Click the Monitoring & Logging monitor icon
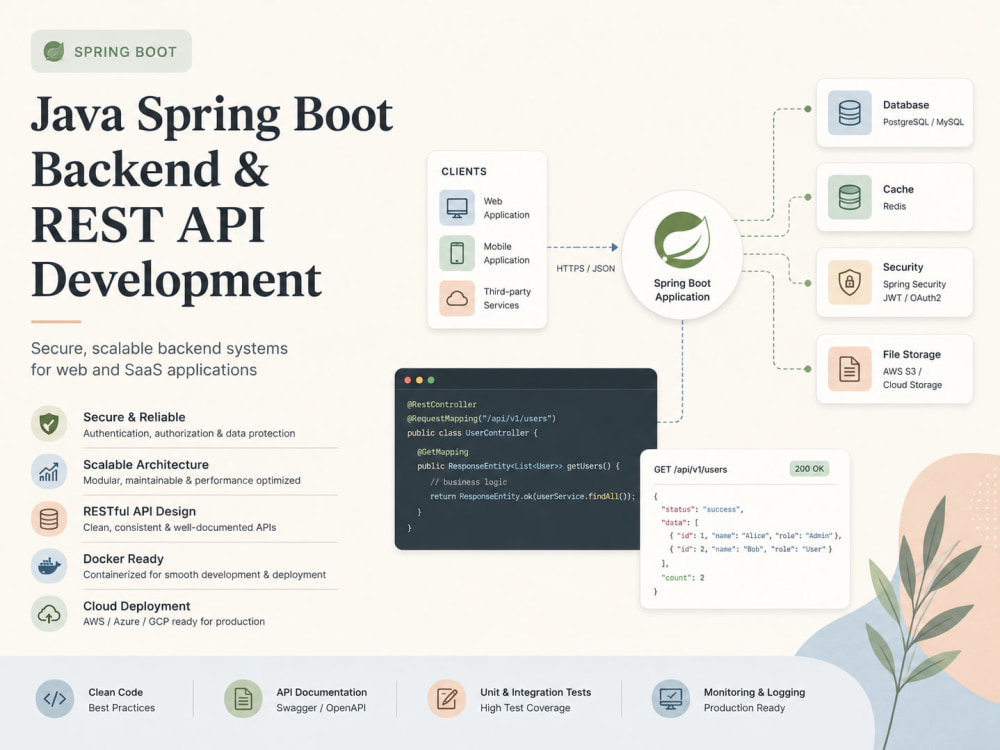1000x750 pixels. 671,699
